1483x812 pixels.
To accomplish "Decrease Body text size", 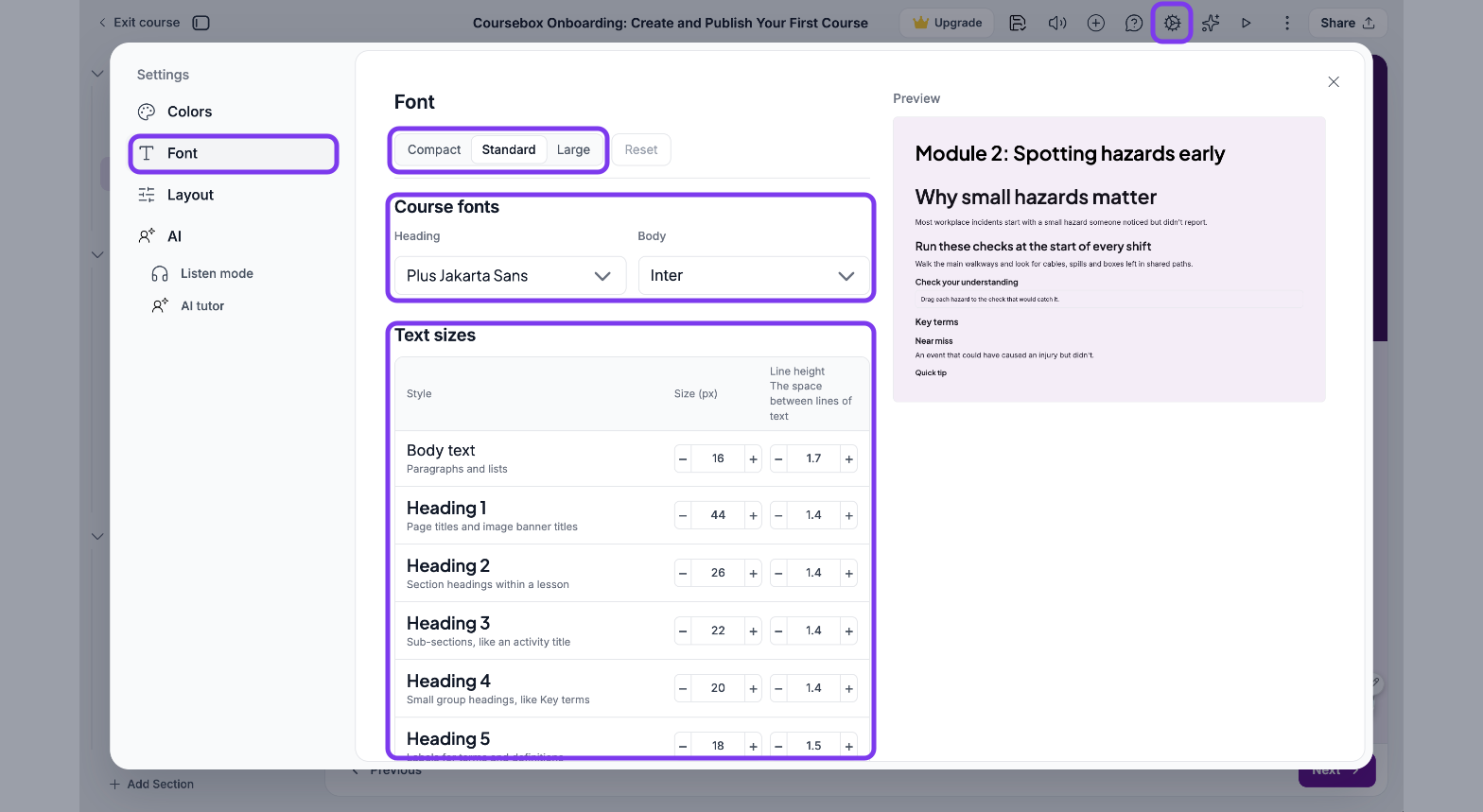I will [x=683, y=458].
